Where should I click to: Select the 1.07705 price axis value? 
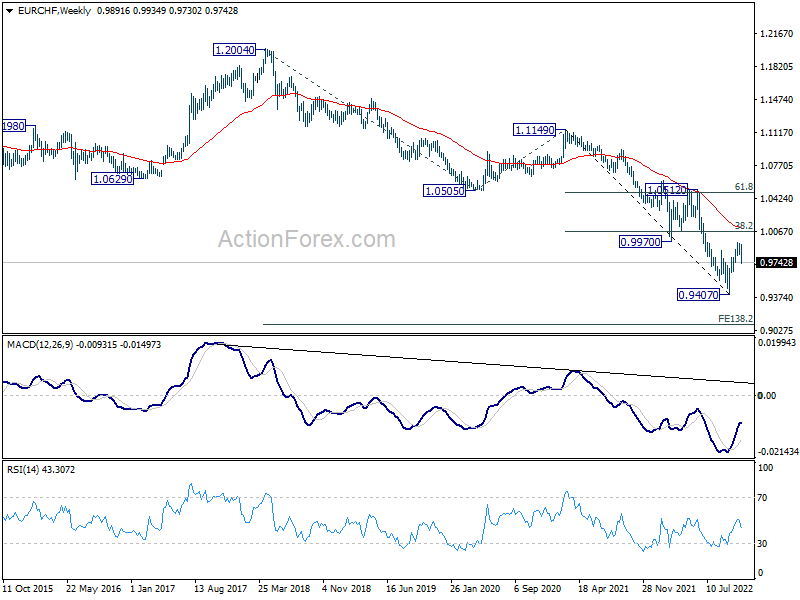777,166
